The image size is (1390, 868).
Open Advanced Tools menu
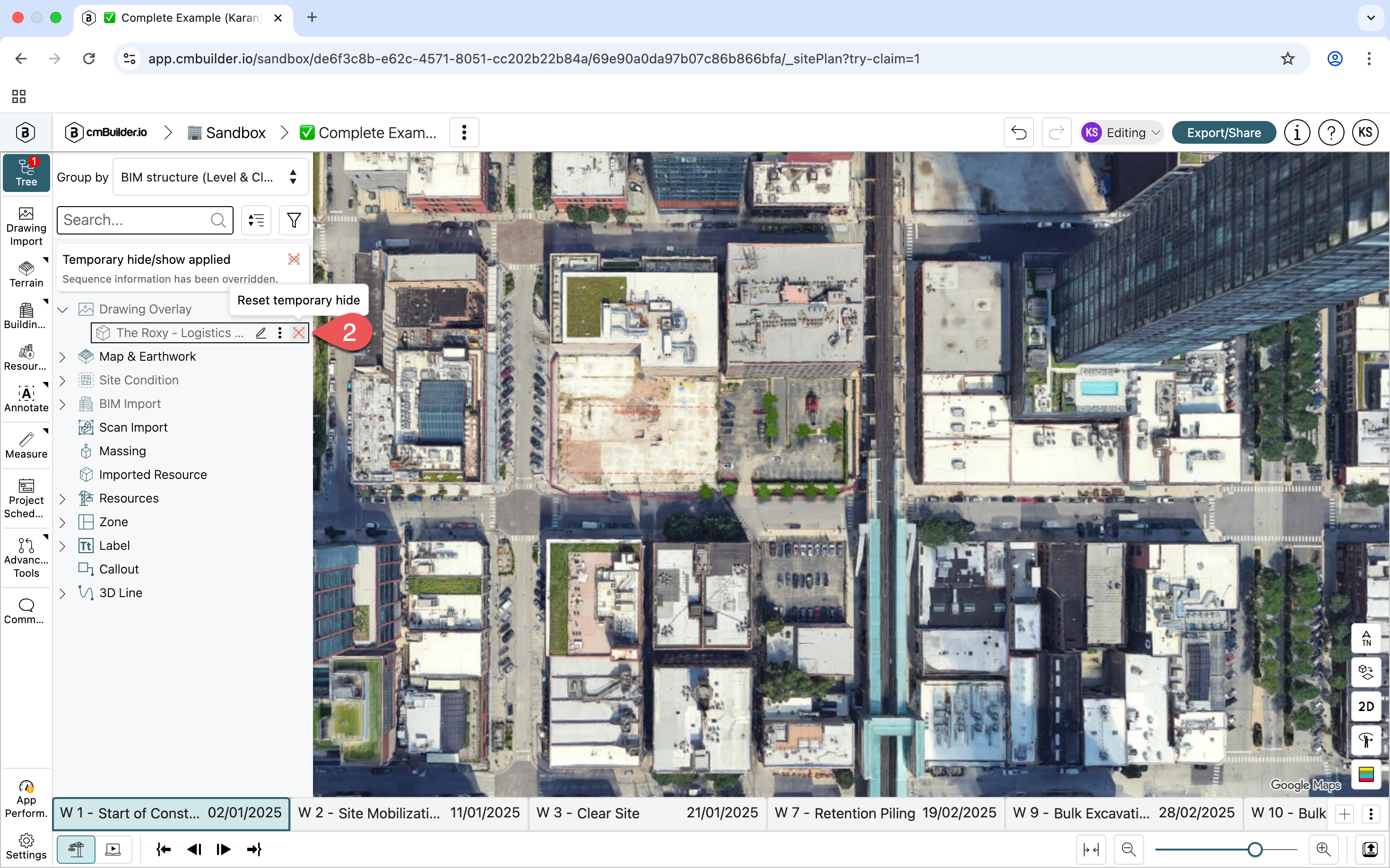click(26, 558)
